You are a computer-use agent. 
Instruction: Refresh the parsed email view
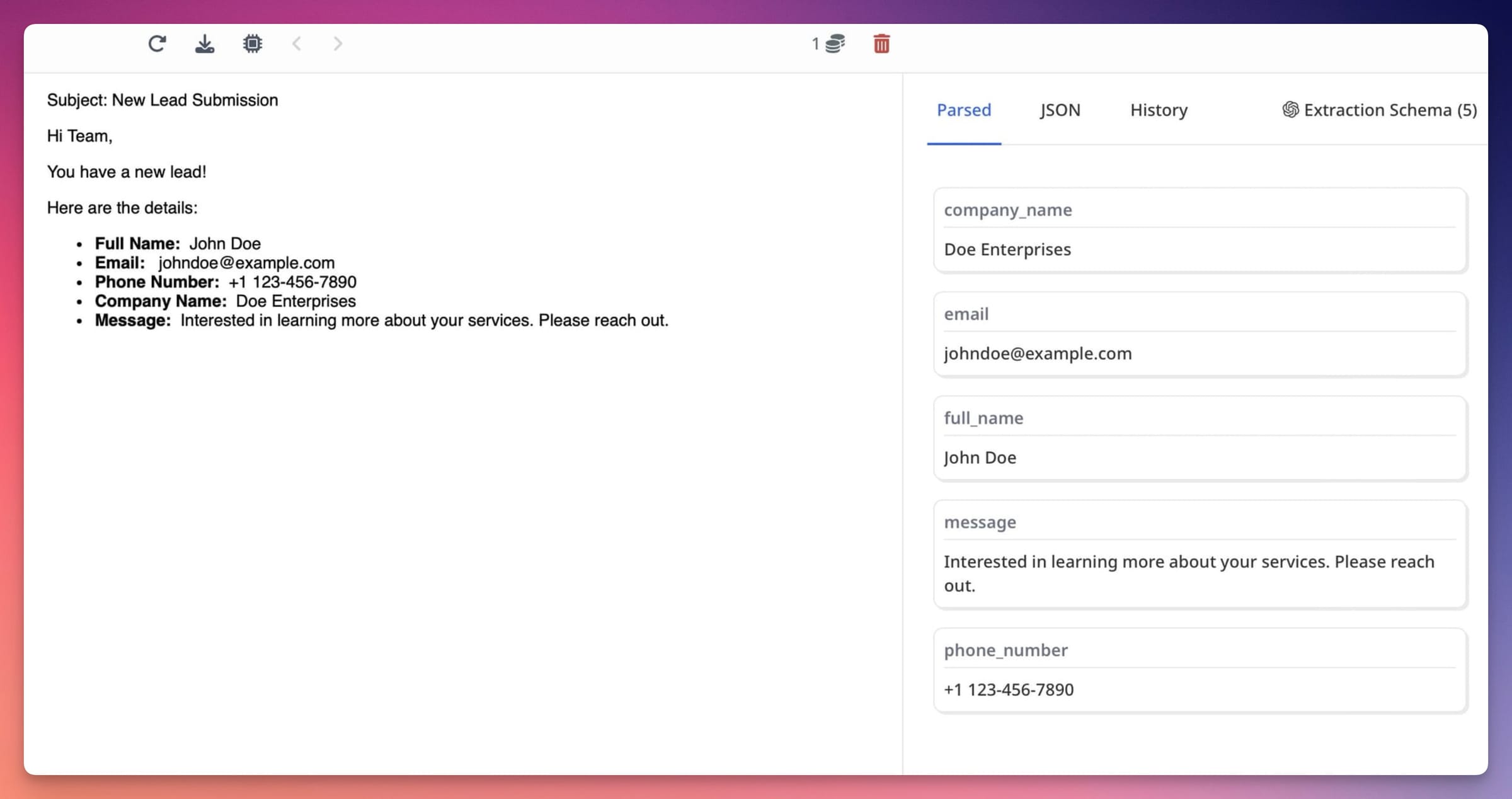[157, 43]
